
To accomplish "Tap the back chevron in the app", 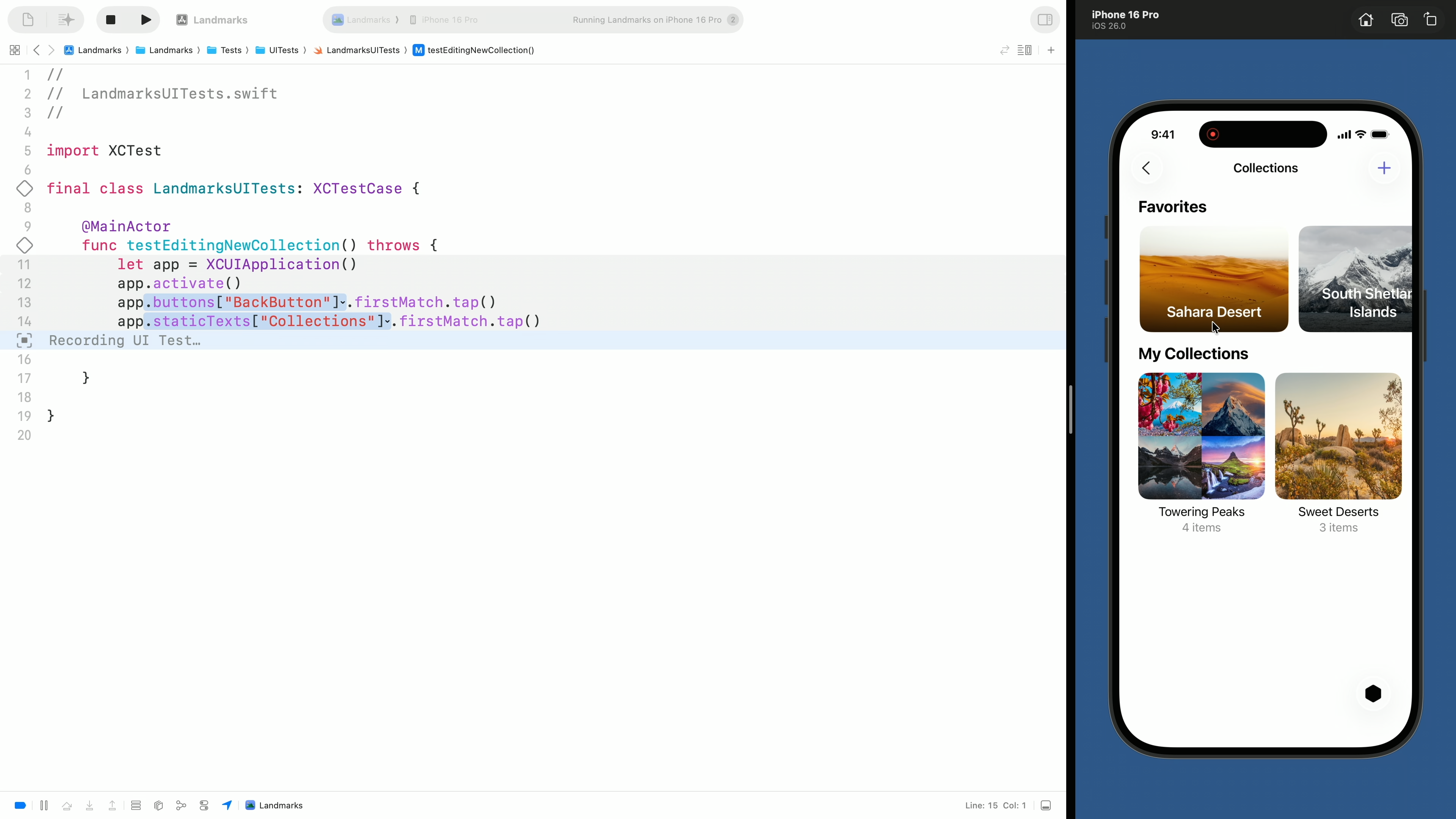I will click(x=1146, y=168).
